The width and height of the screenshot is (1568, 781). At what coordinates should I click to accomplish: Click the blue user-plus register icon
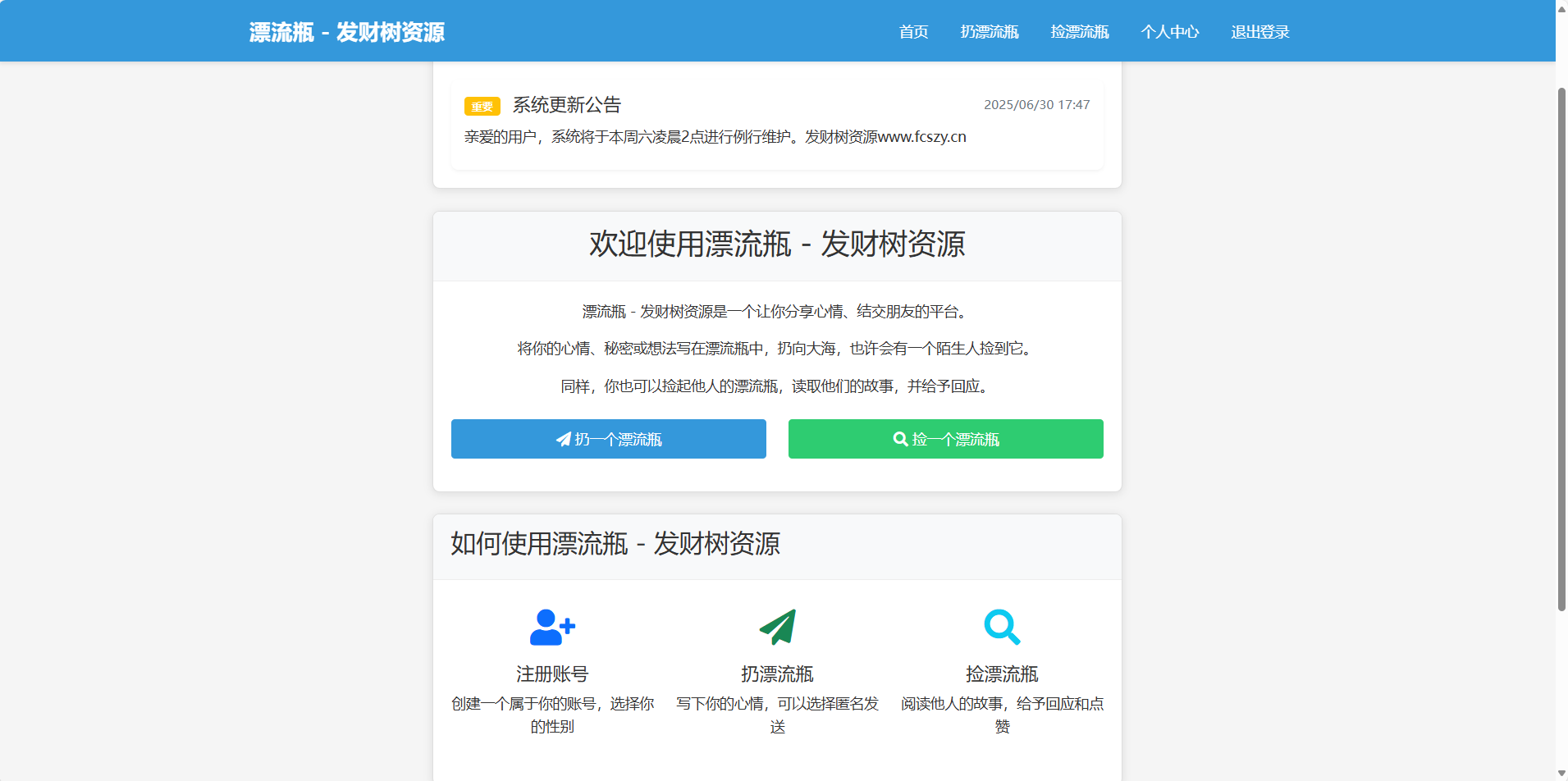(x=552, y=628)
